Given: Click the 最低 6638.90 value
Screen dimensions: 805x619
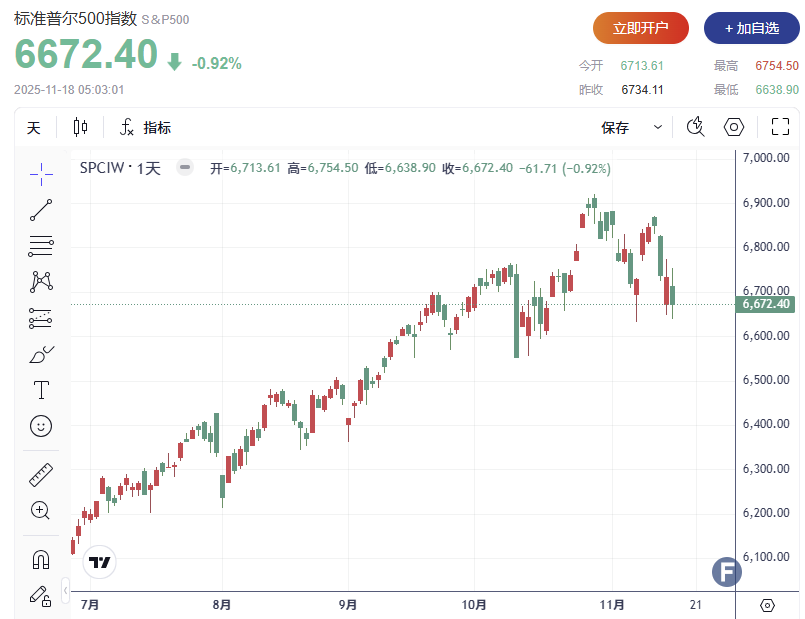Looking at the screenshot, I should [777, 90].
